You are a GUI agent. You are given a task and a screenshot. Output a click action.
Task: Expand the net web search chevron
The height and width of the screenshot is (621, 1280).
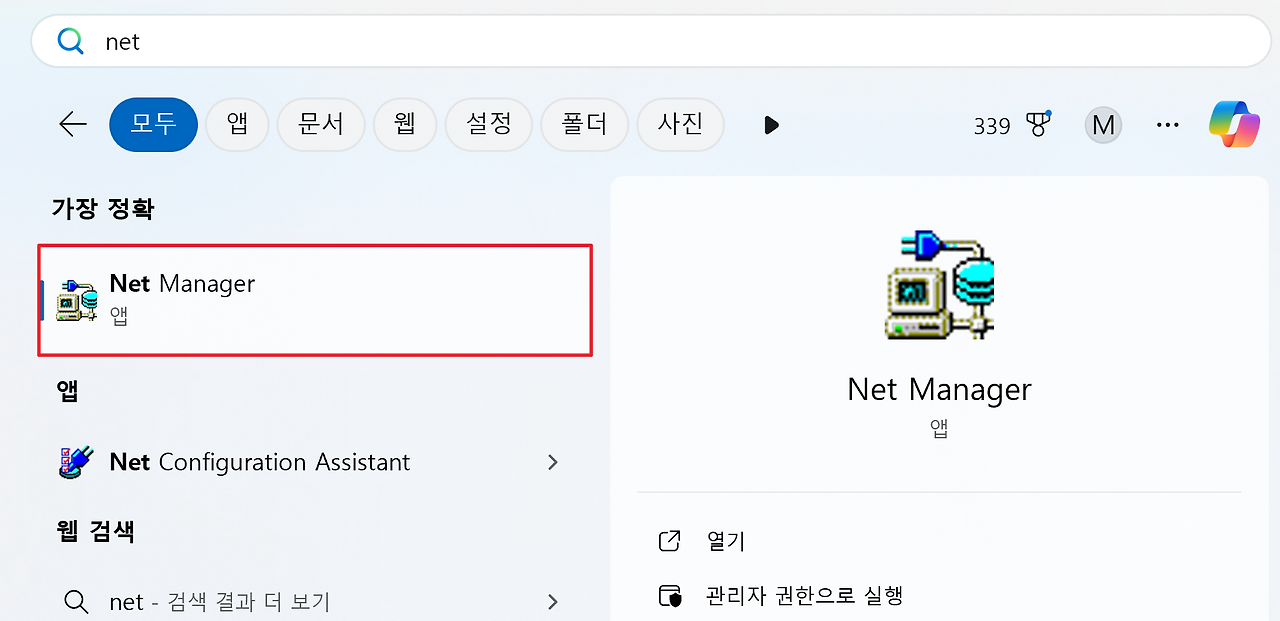pyautogui.click(x=552, y=602)
